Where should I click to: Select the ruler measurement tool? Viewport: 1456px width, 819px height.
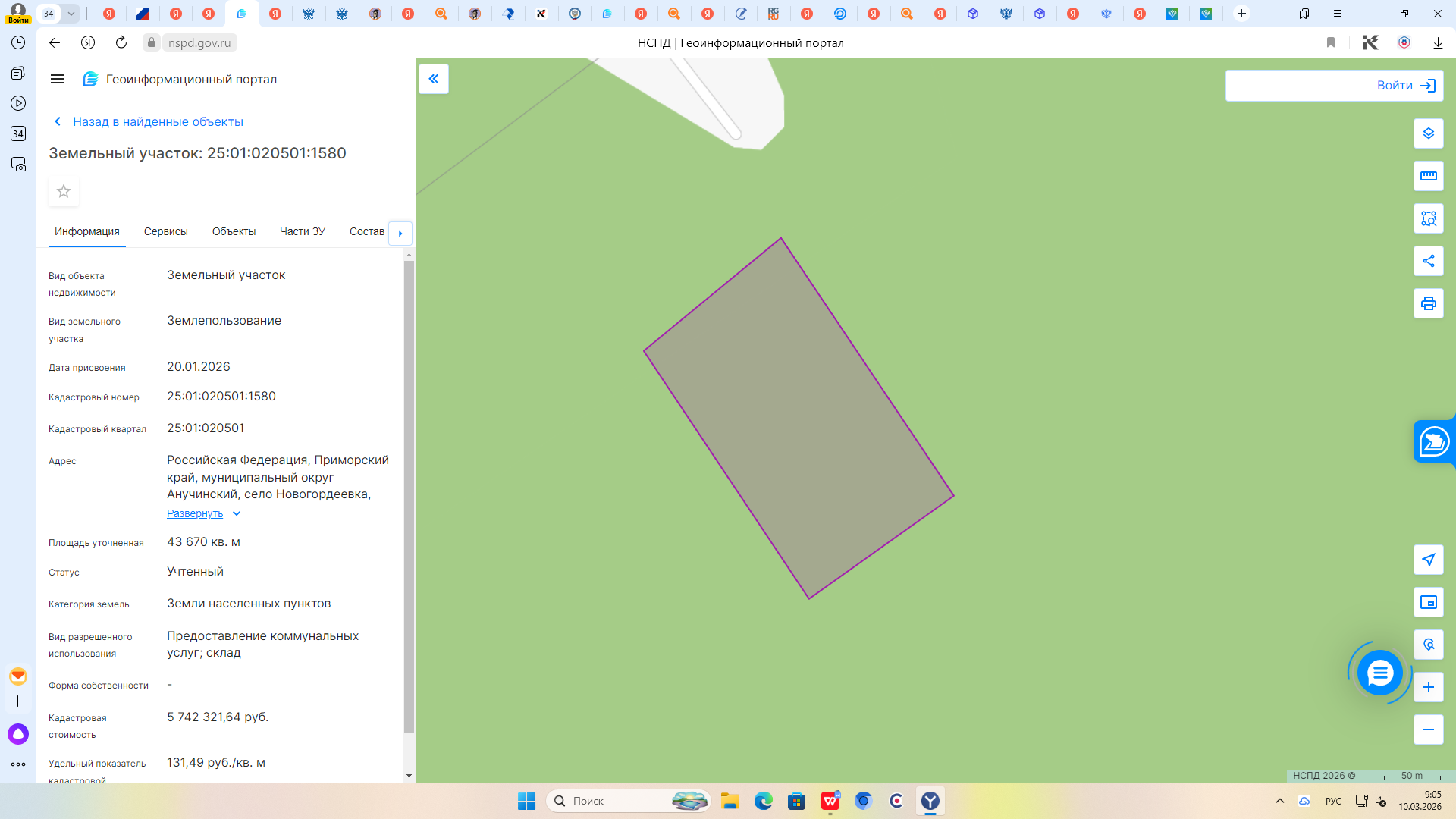[1428, 176]
